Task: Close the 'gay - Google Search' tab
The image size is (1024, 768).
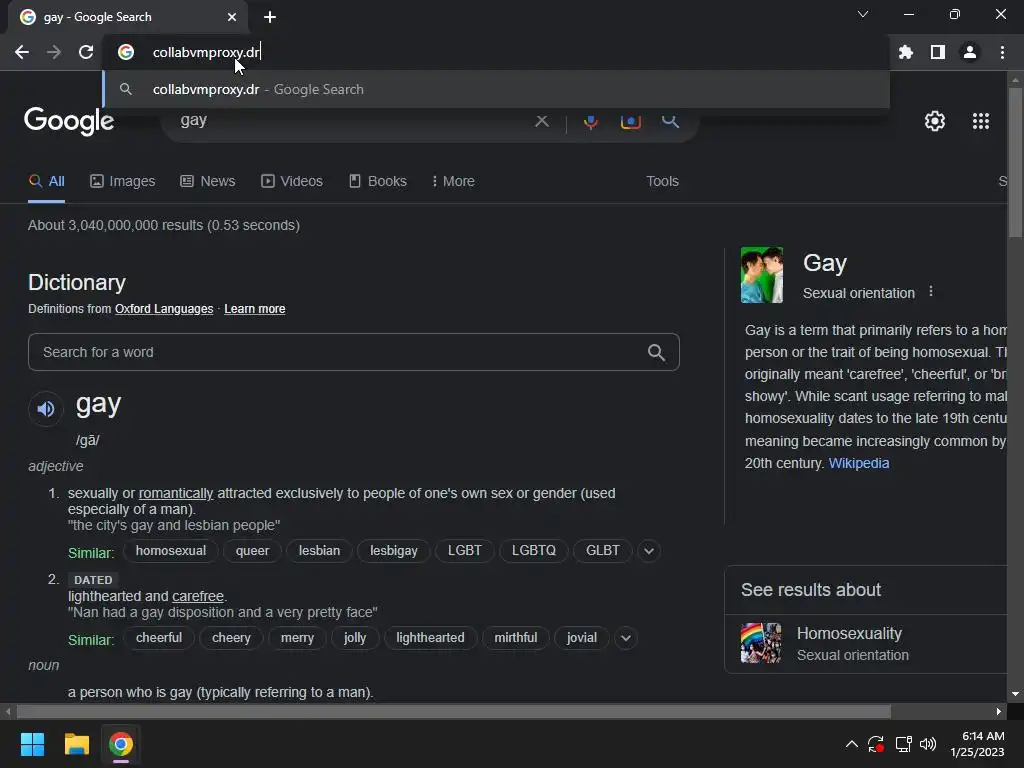Action: coord(232,17)
